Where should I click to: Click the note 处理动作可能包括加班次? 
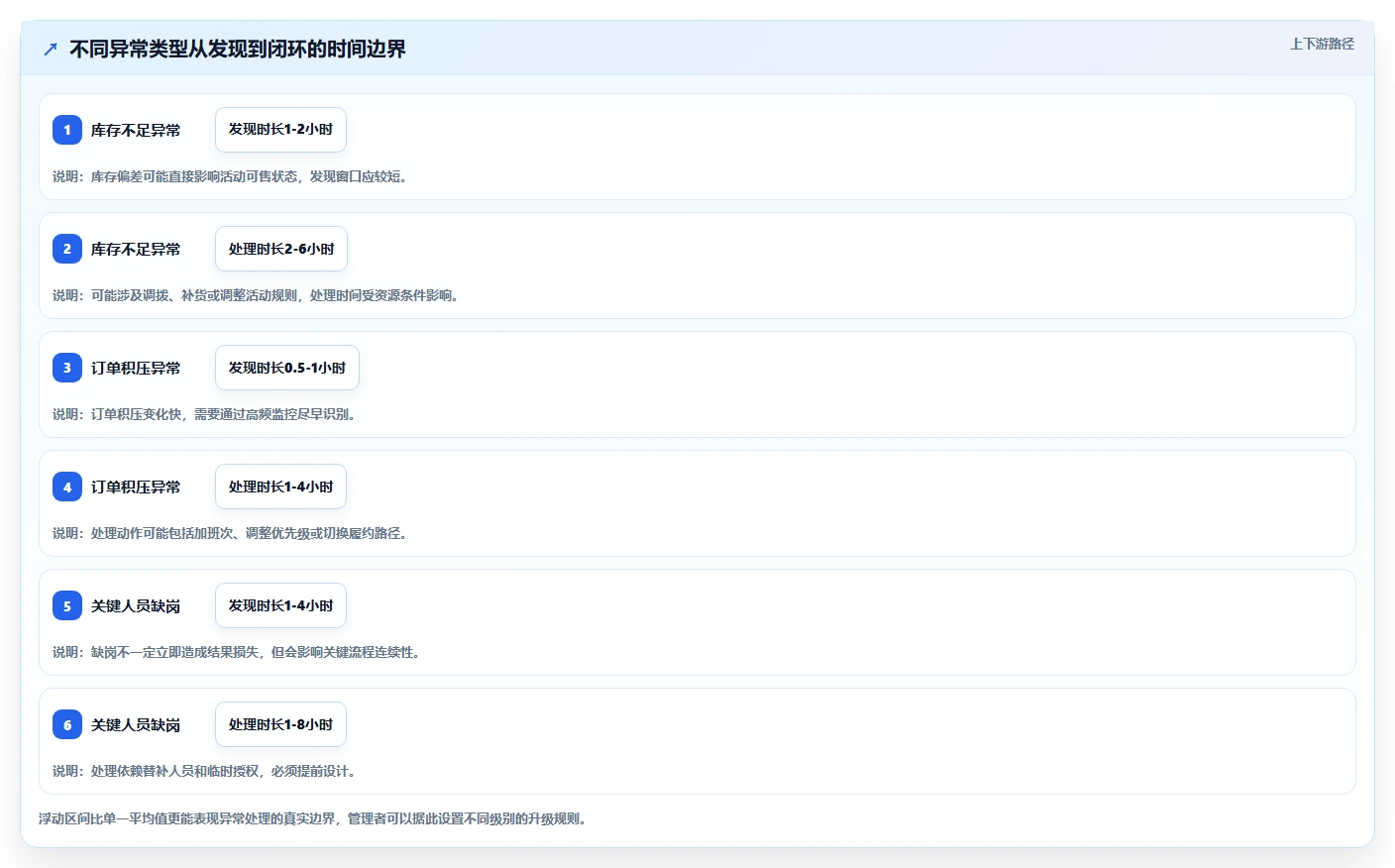[162, 533]
